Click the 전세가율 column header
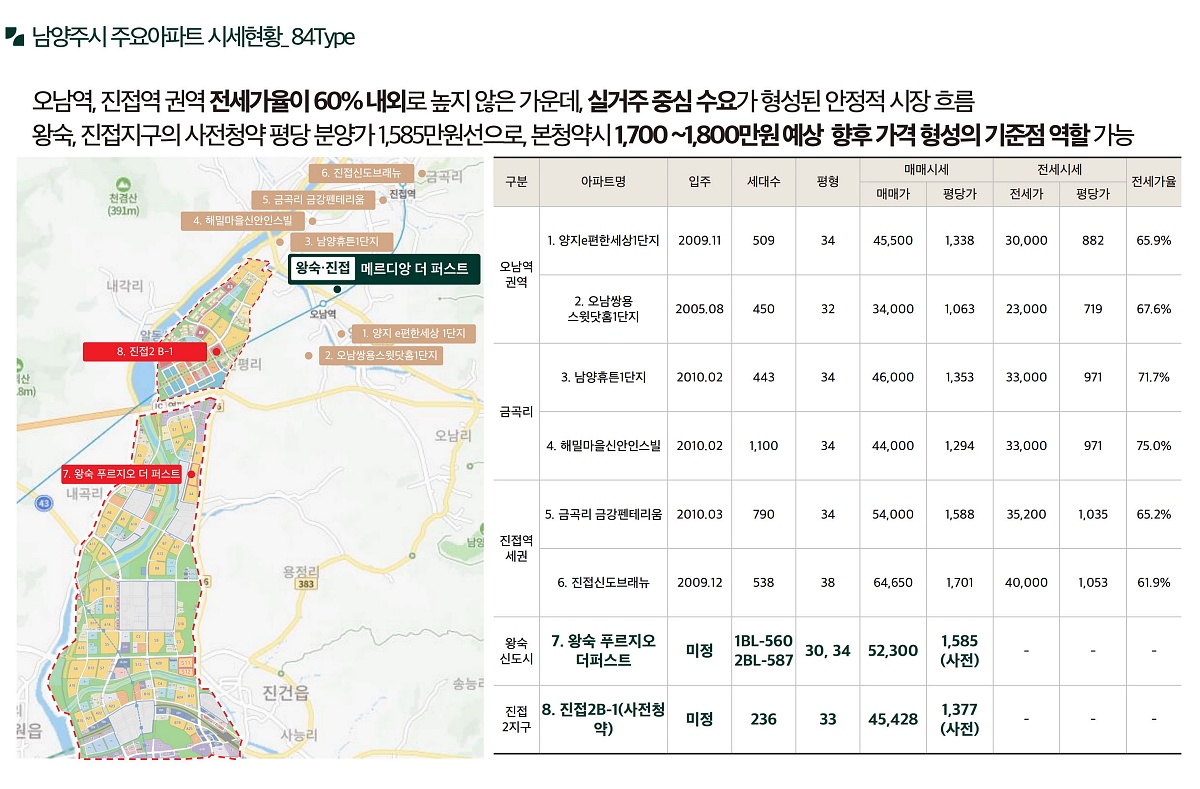This screenshot has height=789, width=1200. tap(1154, 182)
